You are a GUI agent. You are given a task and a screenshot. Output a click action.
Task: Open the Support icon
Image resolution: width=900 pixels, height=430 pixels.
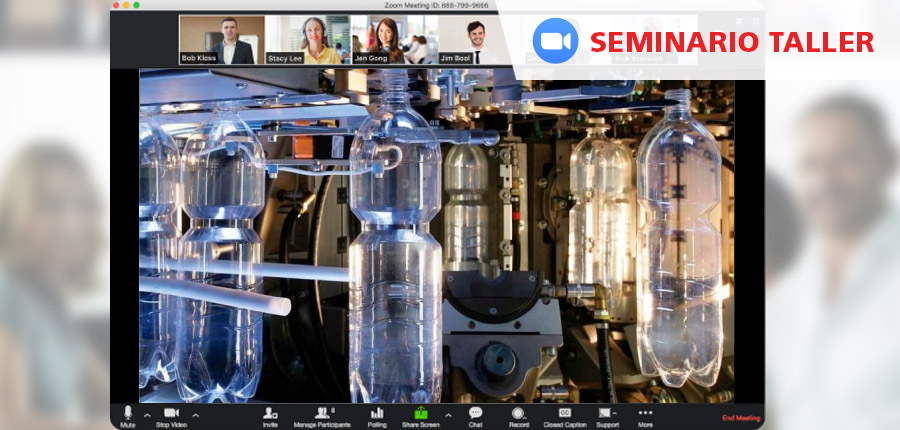[x=606, y=414]
